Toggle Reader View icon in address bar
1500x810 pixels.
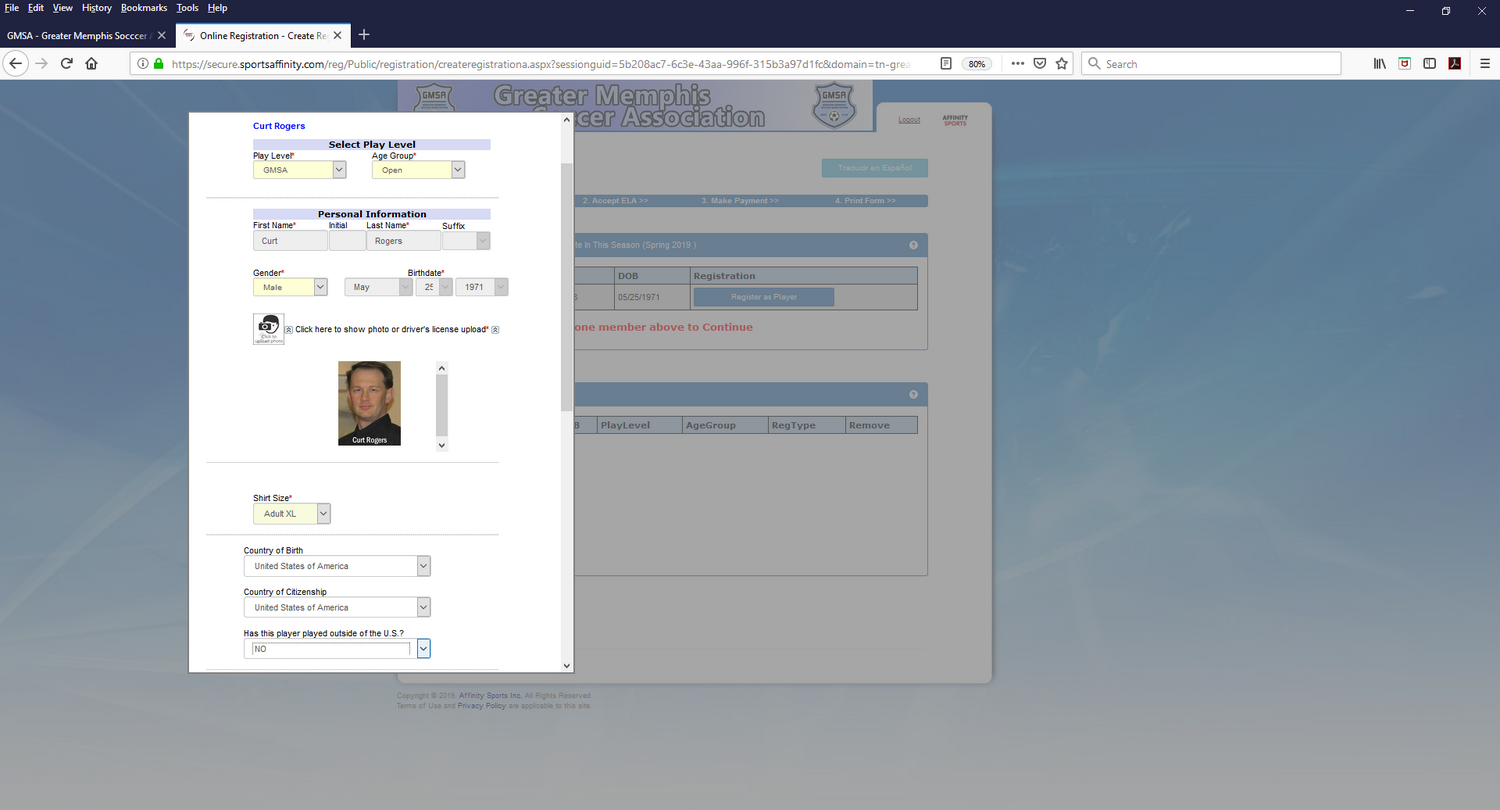click(946, 63)
